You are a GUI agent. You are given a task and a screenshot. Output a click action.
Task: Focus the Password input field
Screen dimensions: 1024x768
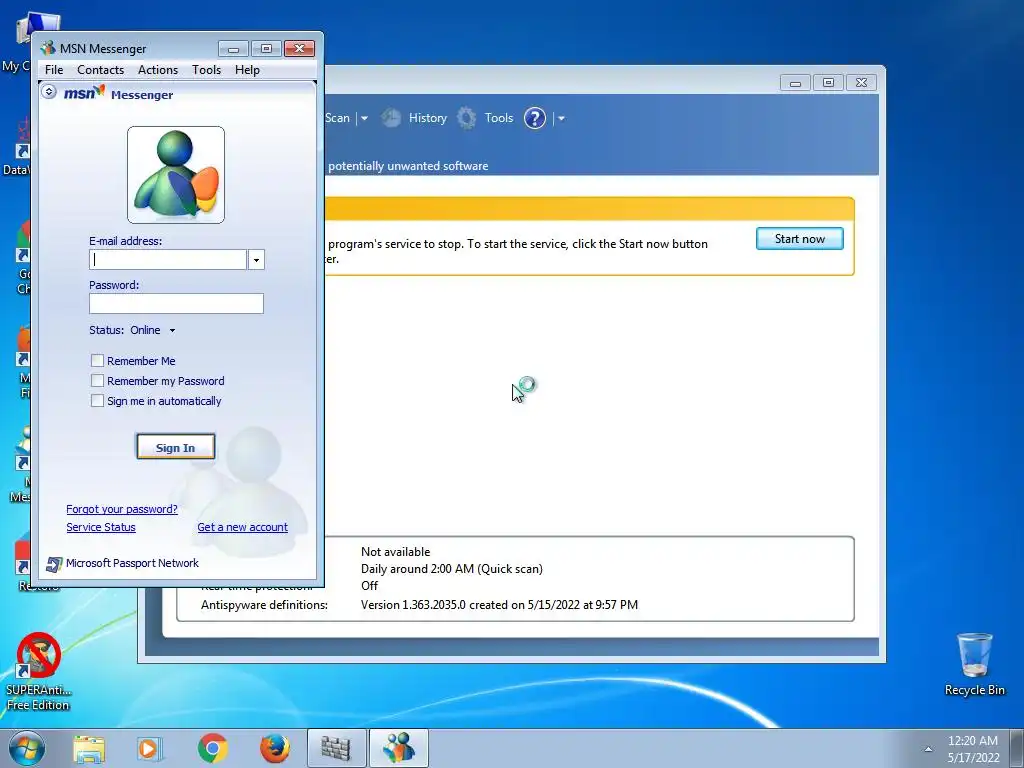[176, 304]
